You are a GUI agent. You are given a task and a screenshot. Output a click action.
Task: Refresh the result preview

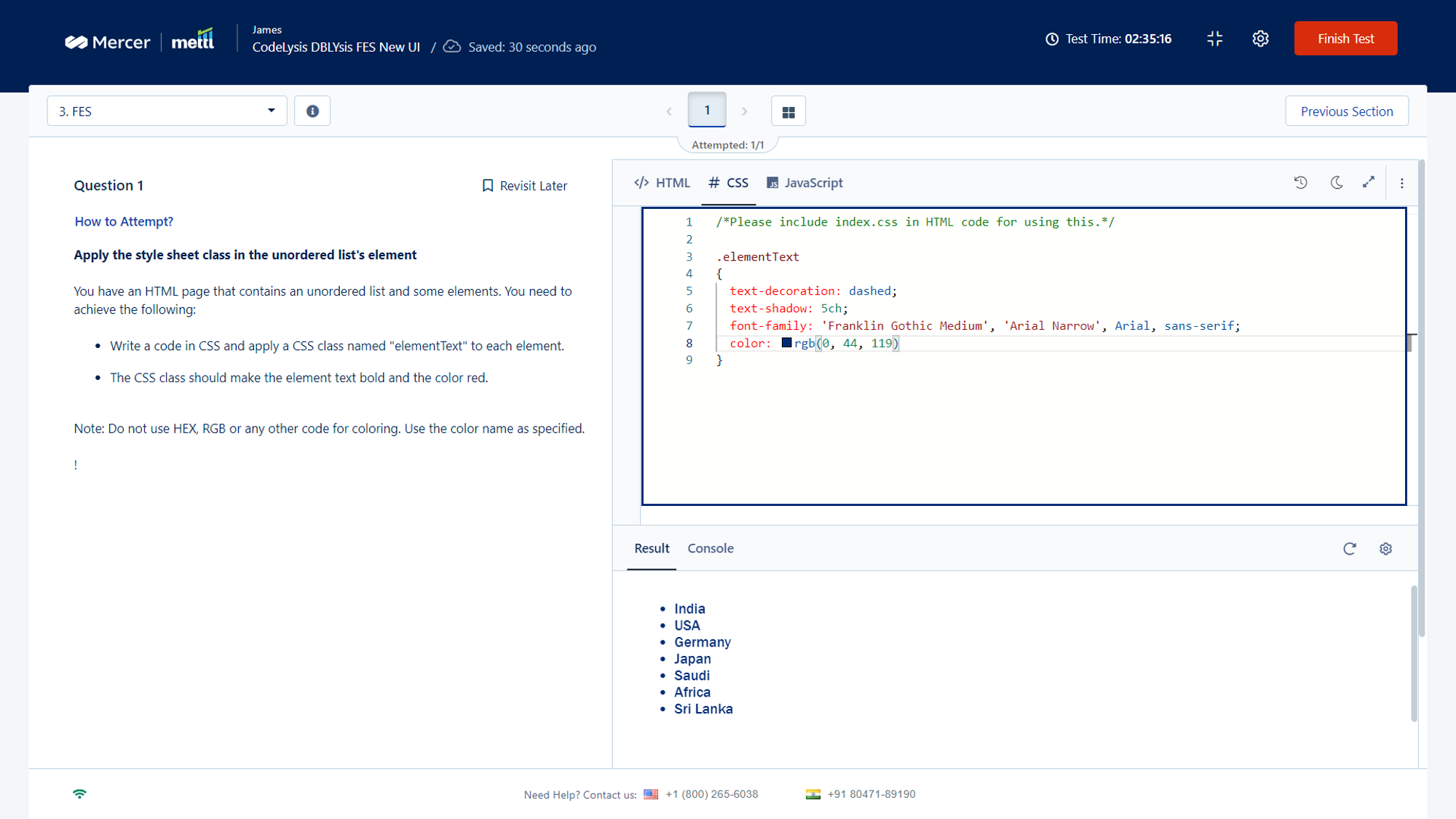1350,549
